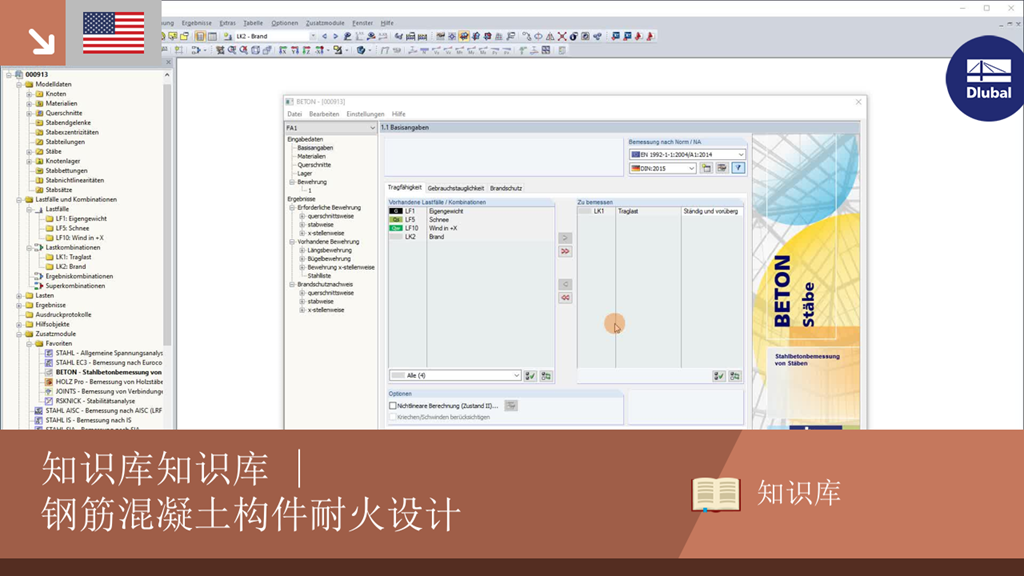Click invert selection icon below Zu bemessen list
The width and height of the screenshot is (1024, 576).
tap(735, 376)
